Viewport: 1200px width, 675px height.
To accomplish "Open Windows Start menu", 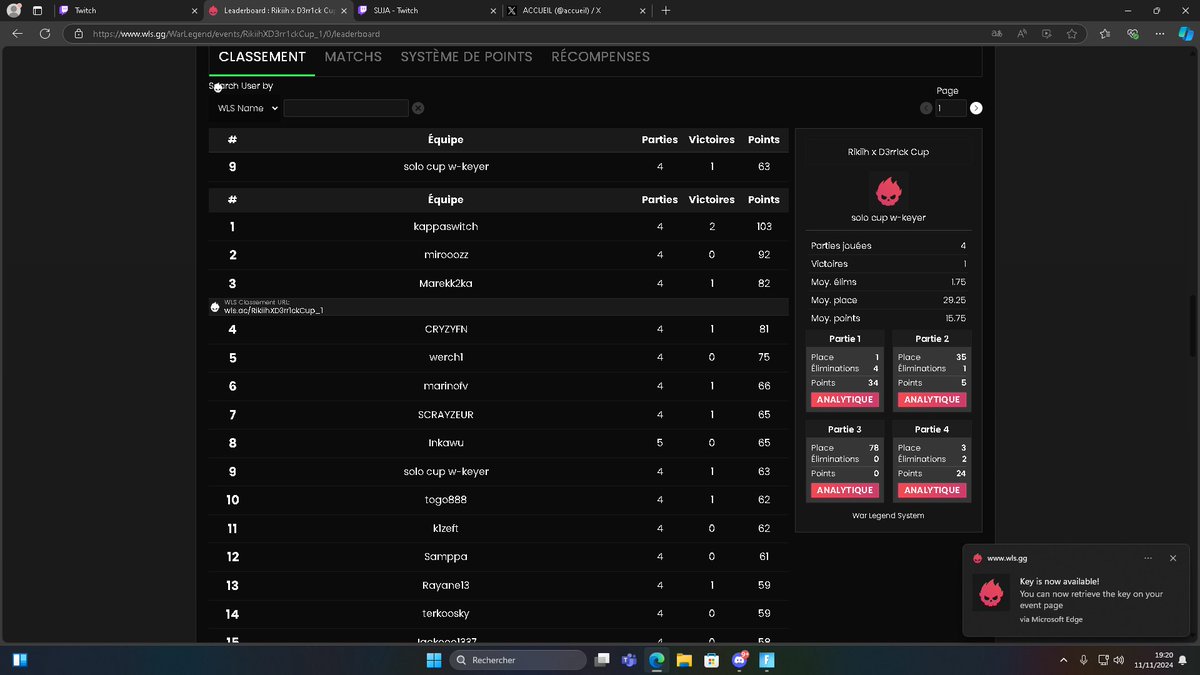I will [433, 660].
